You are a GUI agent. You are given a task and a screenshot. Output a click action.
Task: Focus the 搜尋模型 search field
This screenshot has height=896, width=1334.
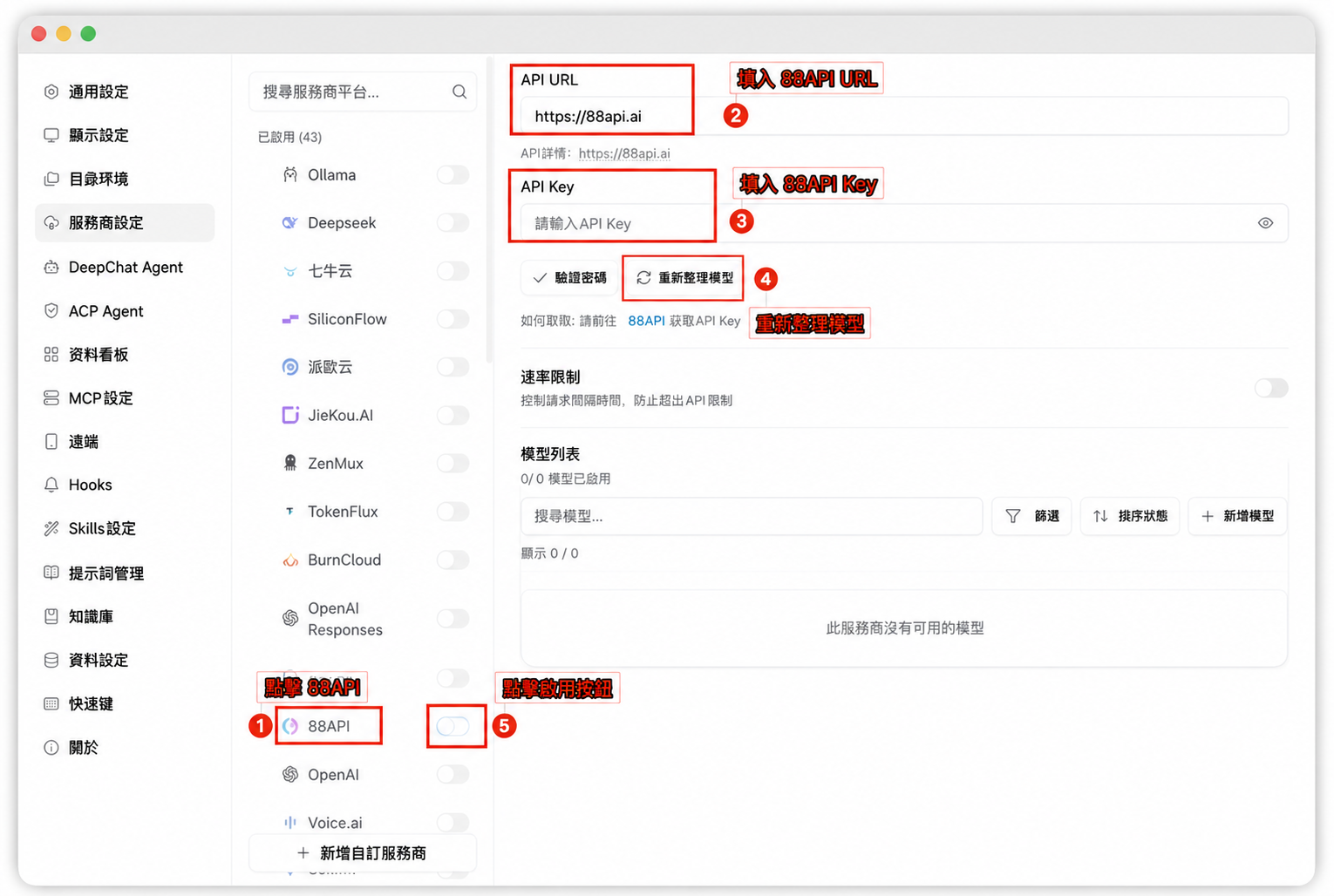(x=752, y=516)
